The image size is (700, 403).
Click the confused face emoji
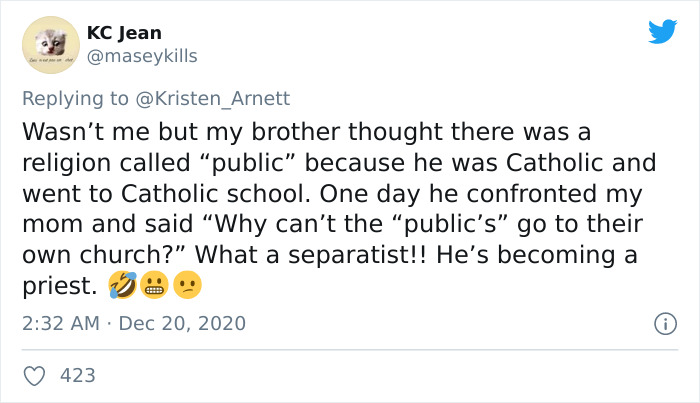187,286
